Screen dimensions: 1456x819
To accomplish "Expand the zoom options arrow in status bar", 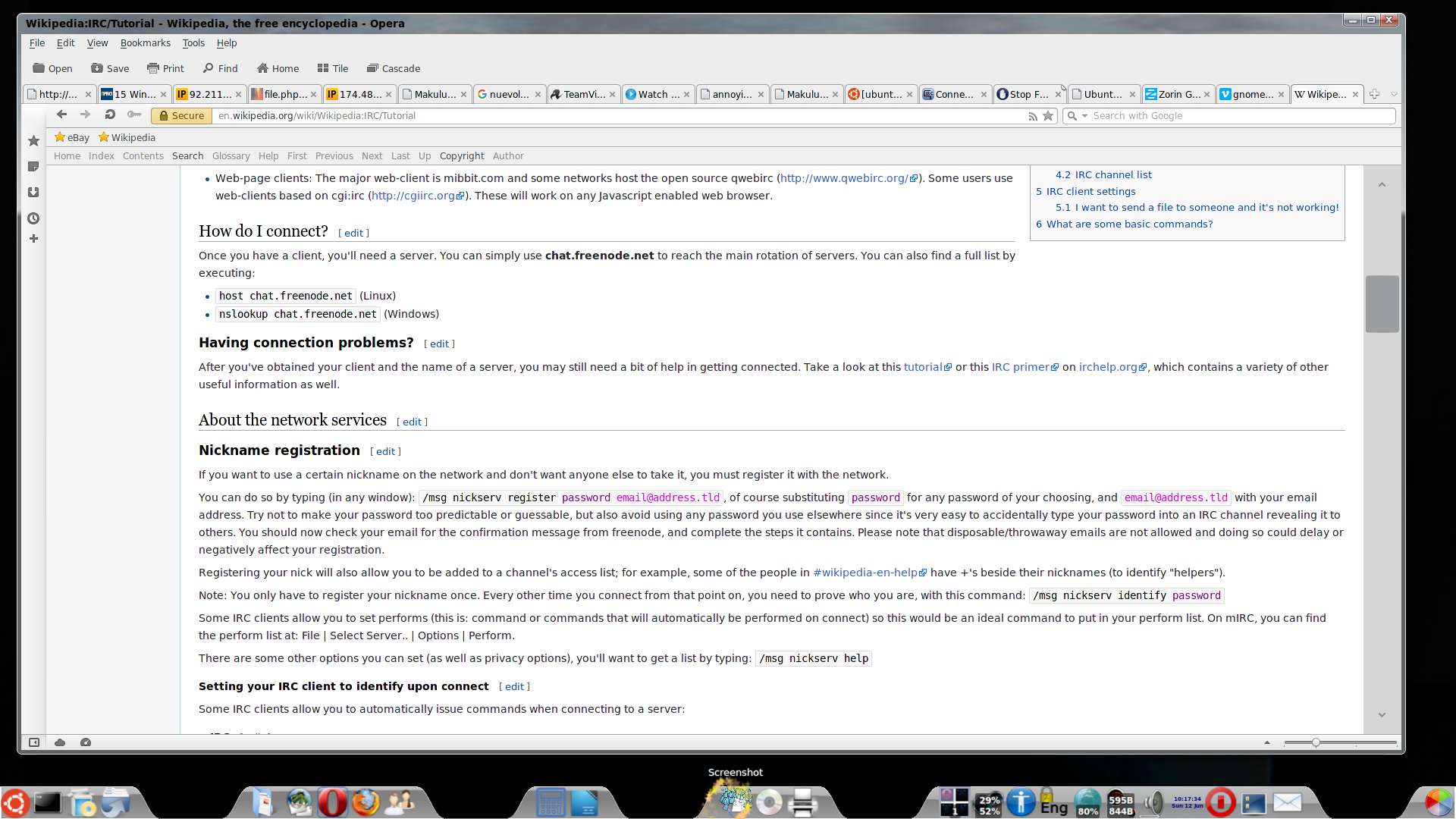I will click(1266, 742).
